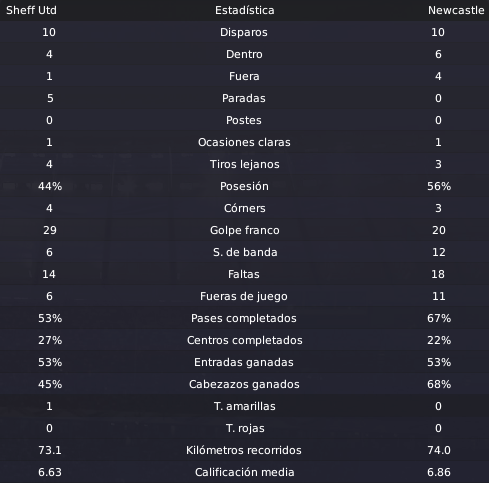This screenshot has height=483, width=489.
Task: Click the Posesión row label
Action: 244,186
